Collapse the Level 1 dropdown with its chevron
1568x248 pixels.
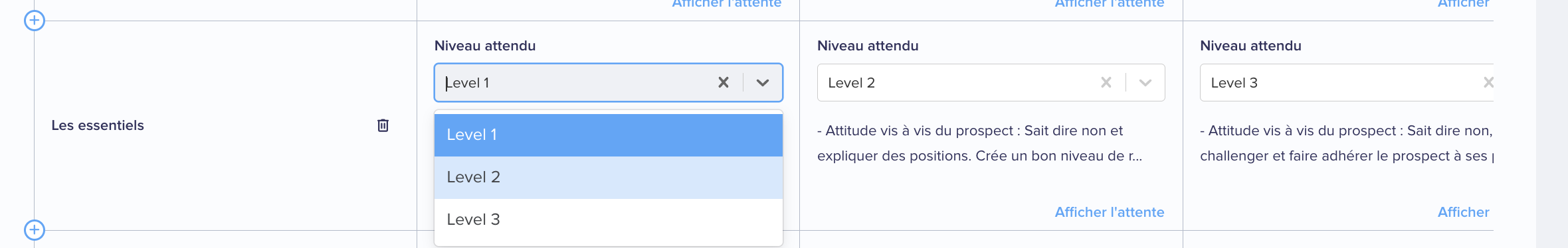pos(763,83)
